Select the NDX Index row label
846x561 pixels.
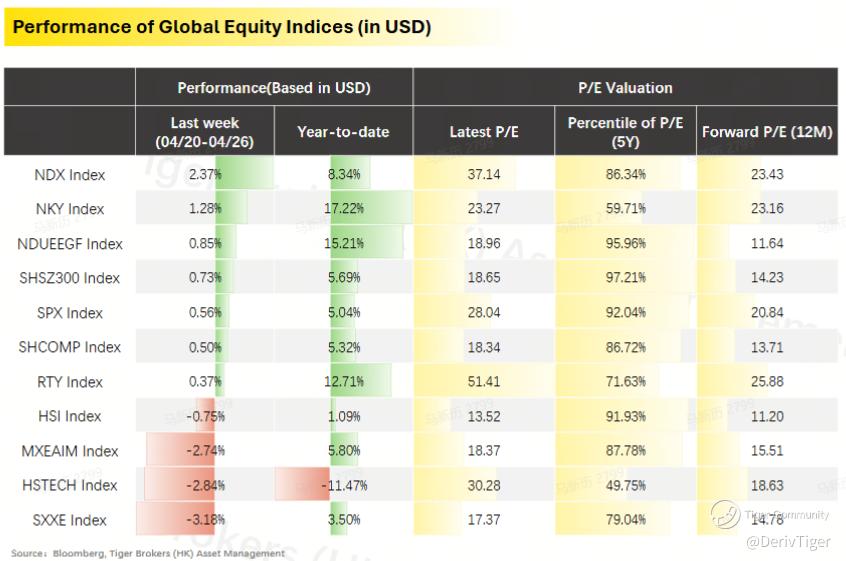tap(70, 175)
